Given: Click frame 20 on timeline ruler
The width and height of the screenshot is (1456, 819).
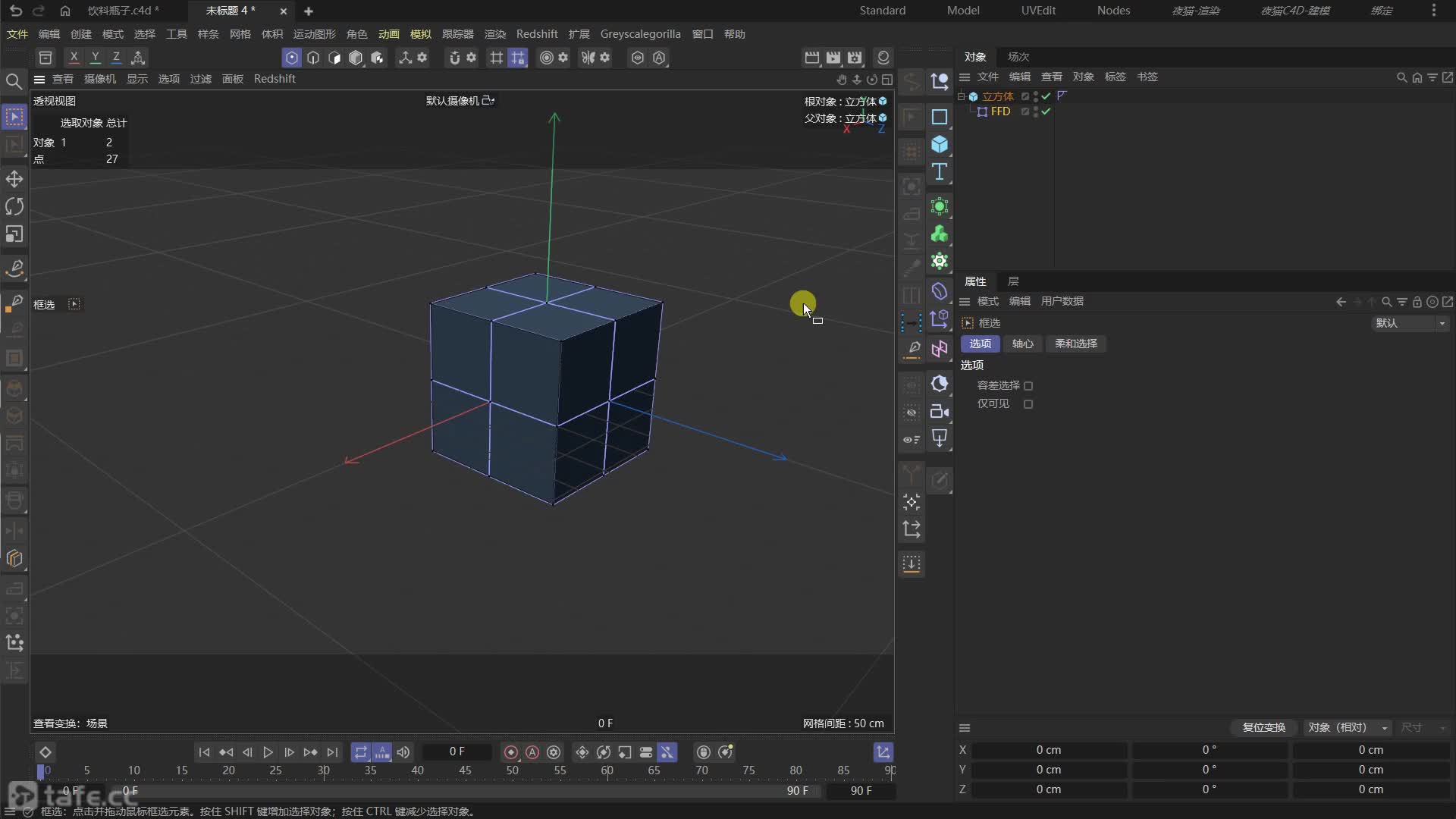Looking at the screenshot, I should click(x=228, y=770).
